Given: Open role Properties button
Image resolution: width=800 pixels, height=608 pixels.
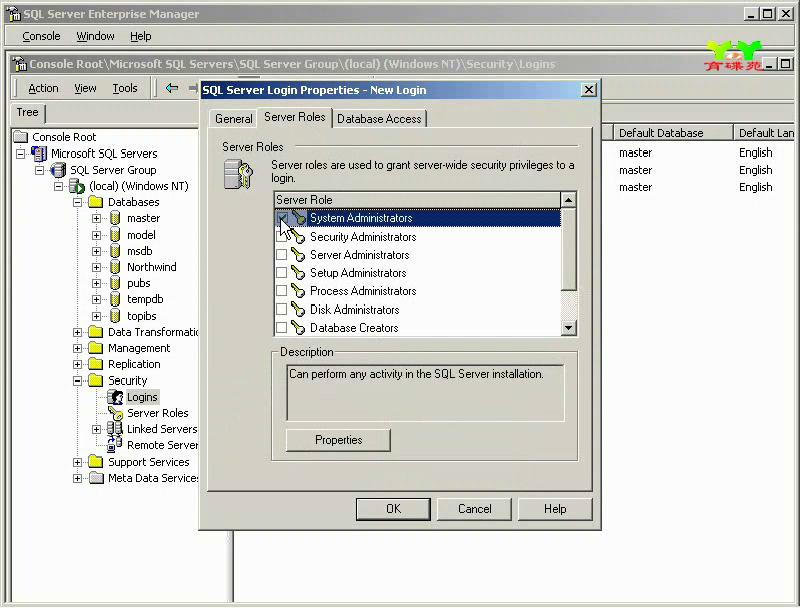Looking at the screenshot, I should coord(338,440).
